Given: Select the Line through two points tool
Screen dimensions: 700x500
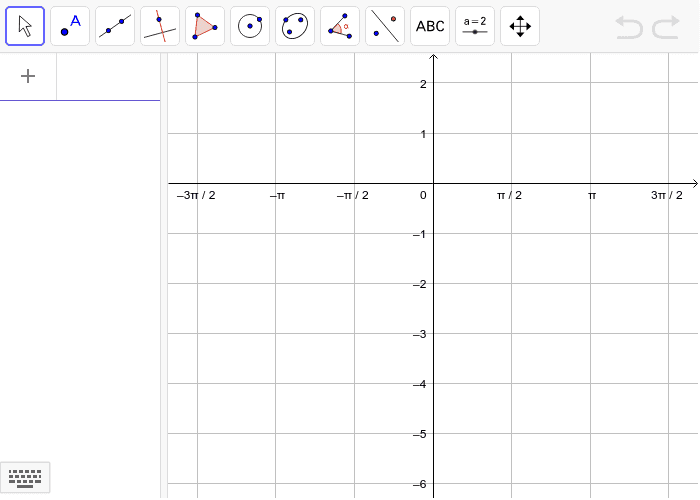Looking at the screenshot, I should (x=115, y=26).
